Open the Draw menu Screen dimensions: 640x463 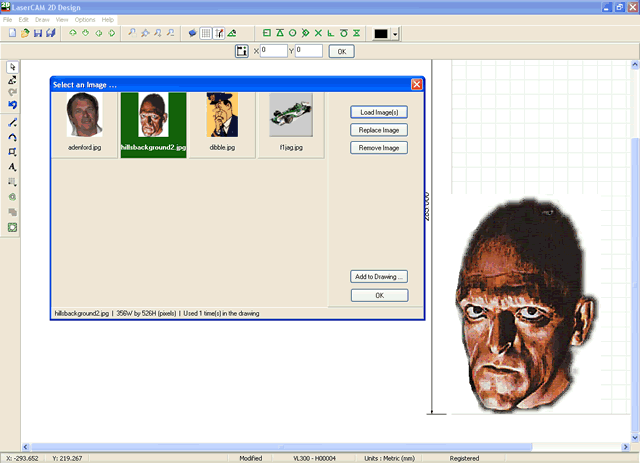click(x=42, y=20)
